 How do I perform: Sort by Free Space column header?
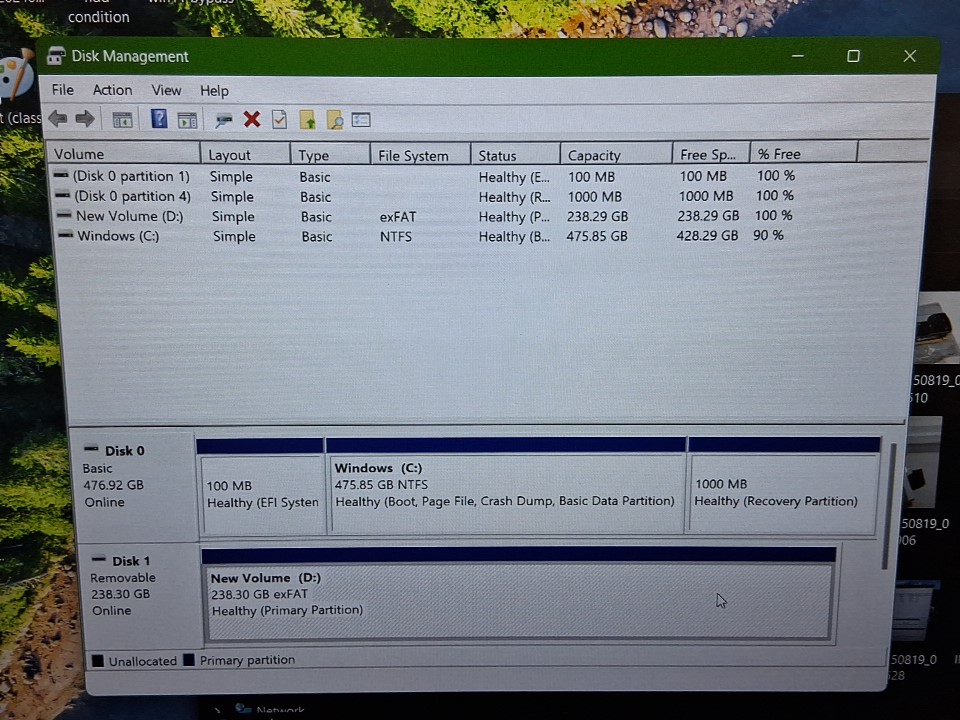(x=711, y=154)
